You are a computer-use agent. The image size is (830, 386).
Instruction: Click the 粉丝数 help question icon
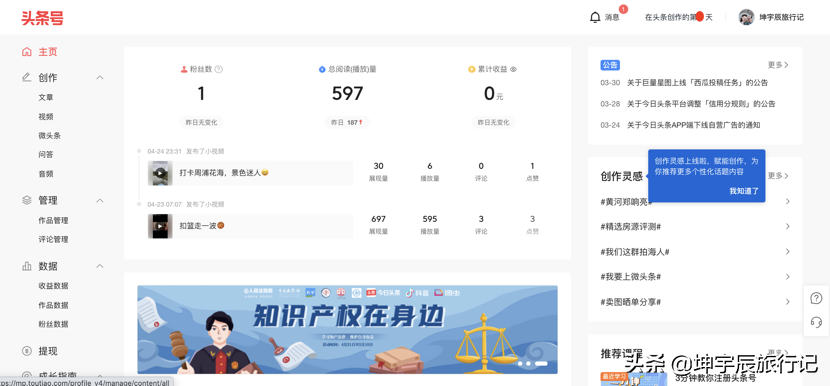pyautogui.click(x=219, y=69)
